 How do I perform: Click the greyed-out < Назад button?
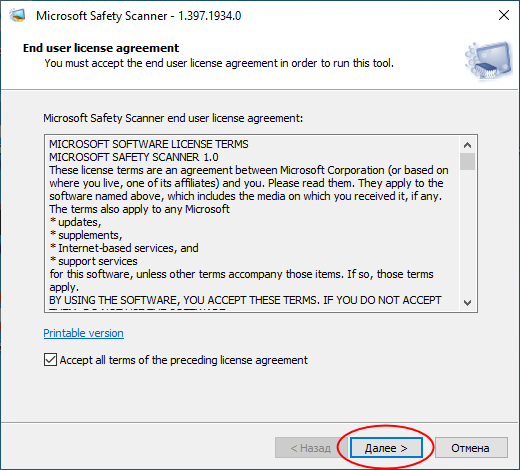click(310, 448)
